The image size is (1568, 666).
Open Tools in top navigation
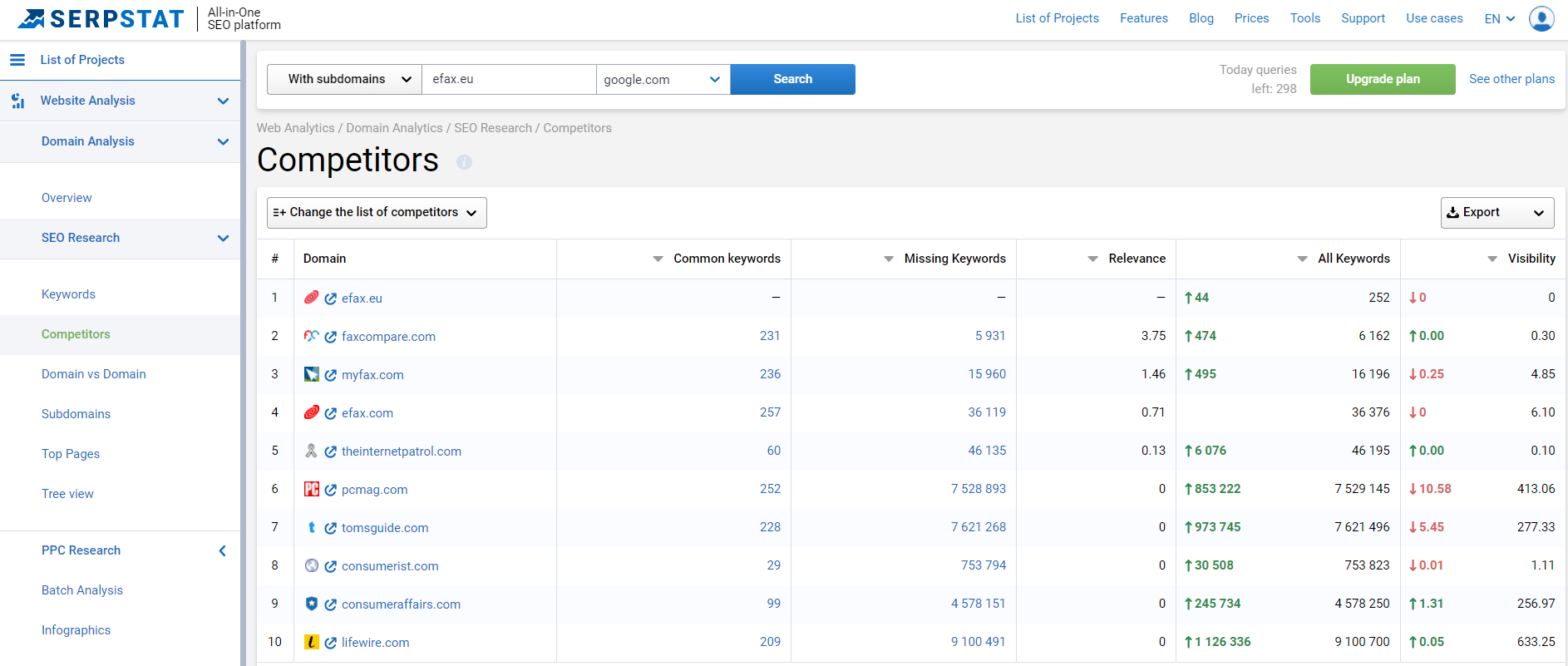pos(1304,18)
